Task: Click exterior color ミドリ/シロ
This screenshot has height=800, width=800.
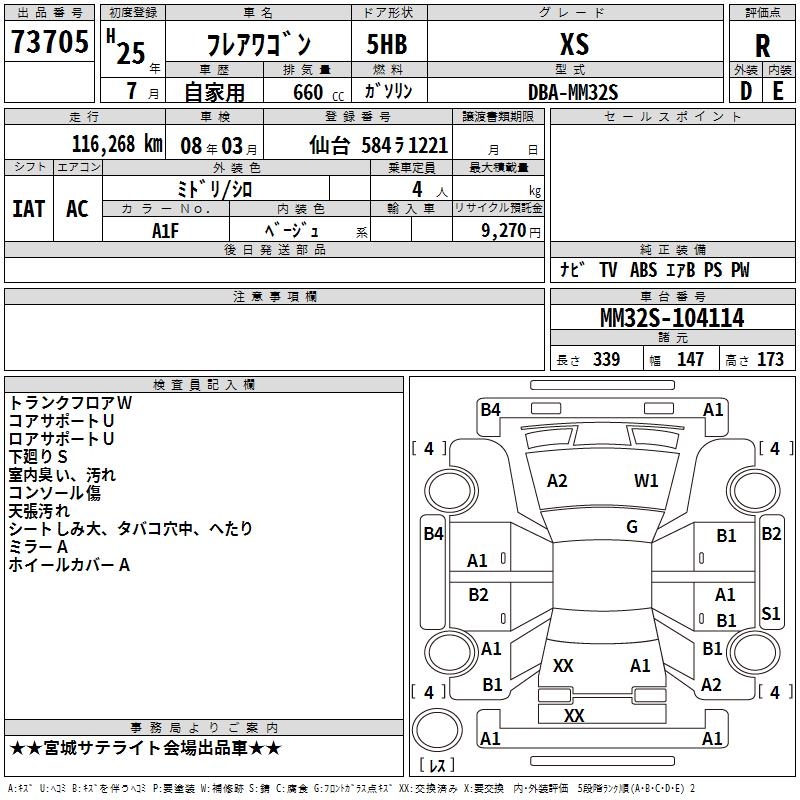Action: [x=214, y=189]
